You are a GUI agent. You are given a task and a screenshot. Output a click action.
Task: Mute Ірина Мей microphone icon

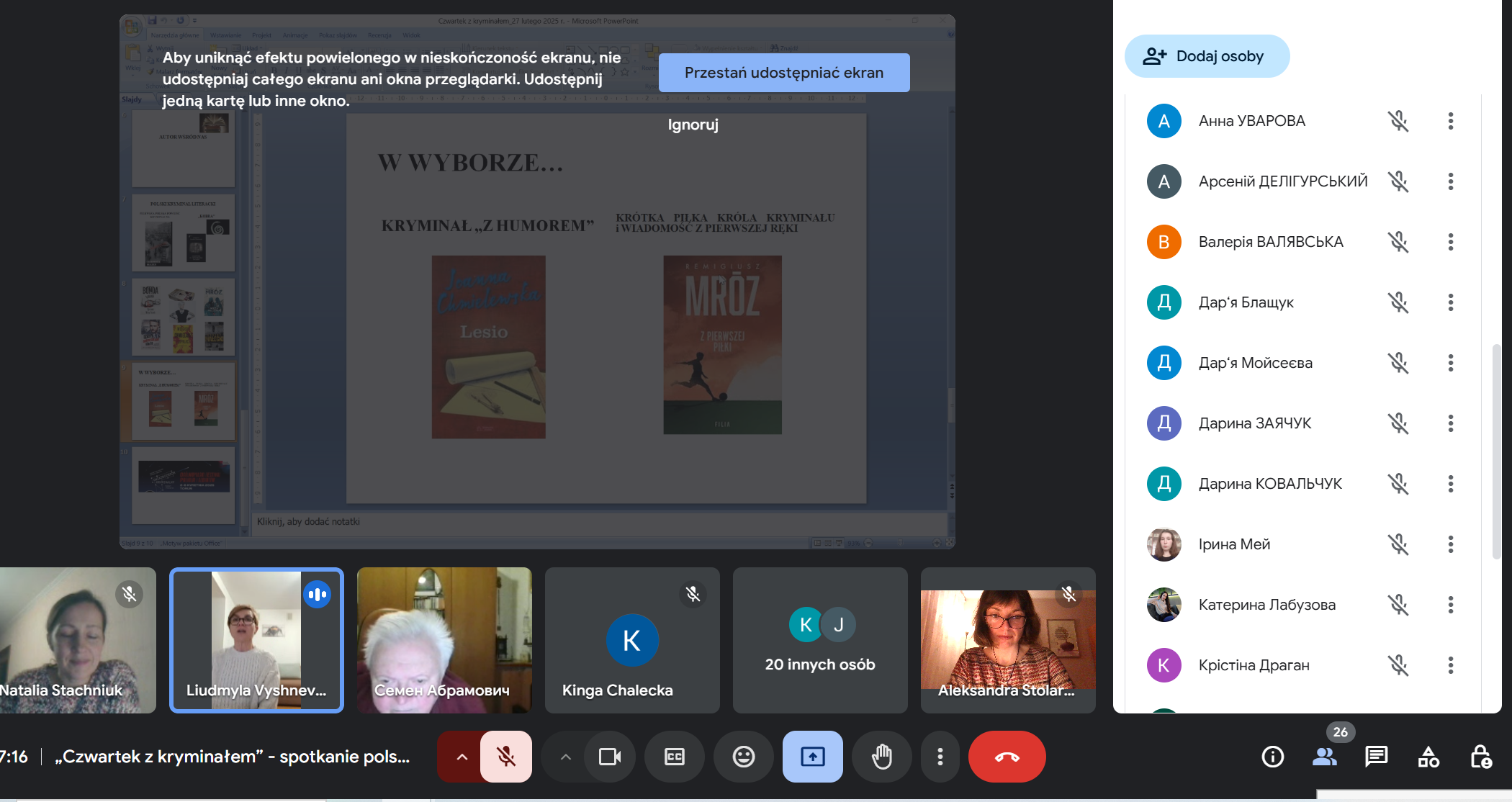point(1398,544)
